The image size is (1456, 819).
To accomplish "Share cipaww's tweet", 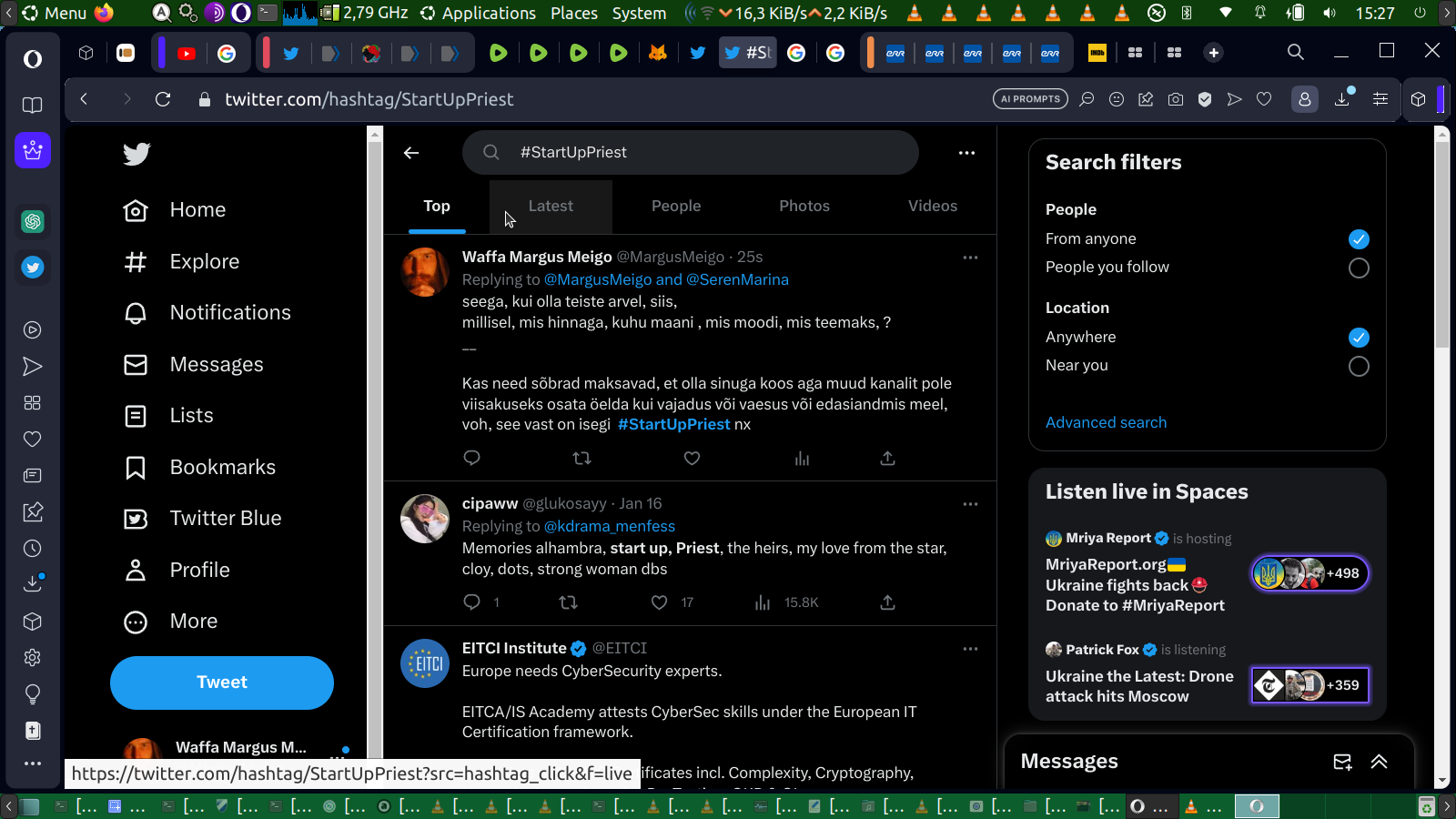I will point(888,602).
